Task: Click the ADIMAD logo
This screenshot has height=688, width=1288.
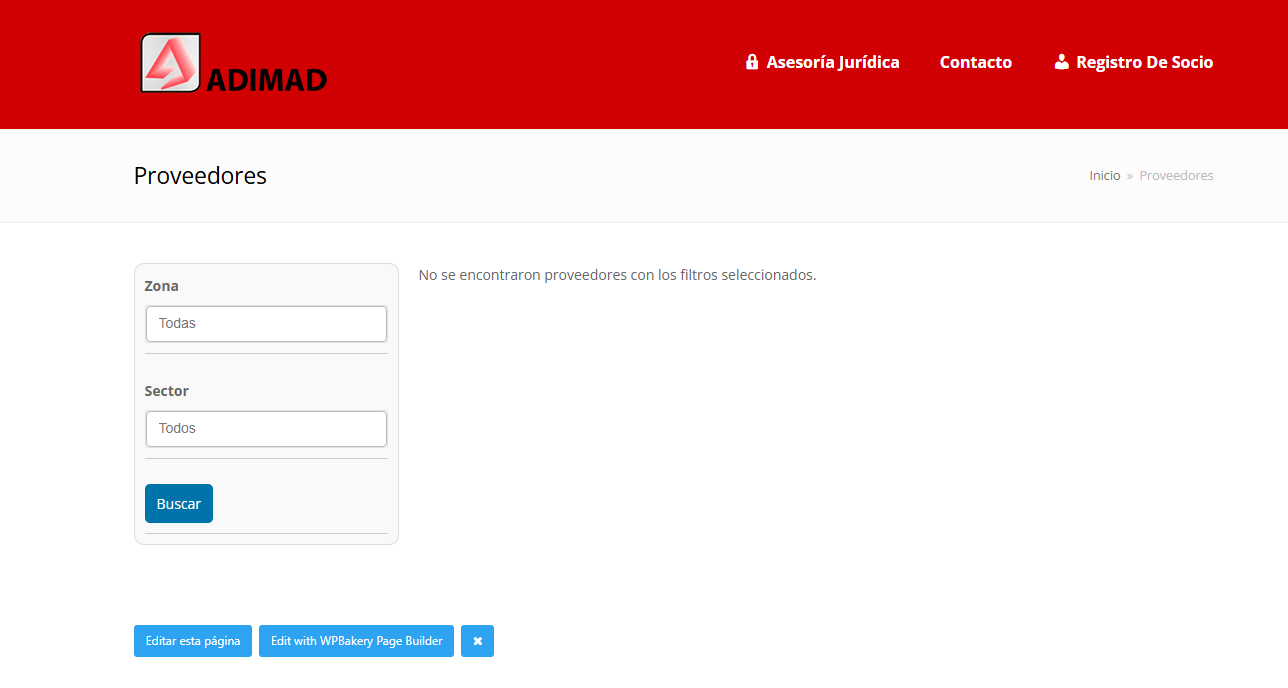Action: point(233,63)
